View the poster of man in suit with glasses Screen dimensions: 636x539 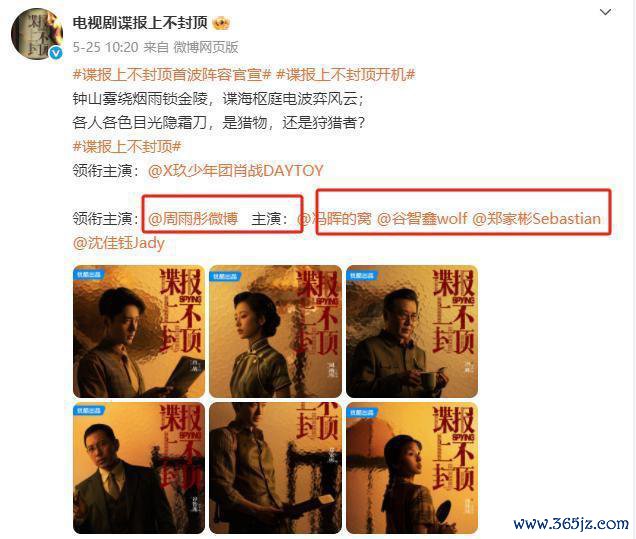pos(139,468)
